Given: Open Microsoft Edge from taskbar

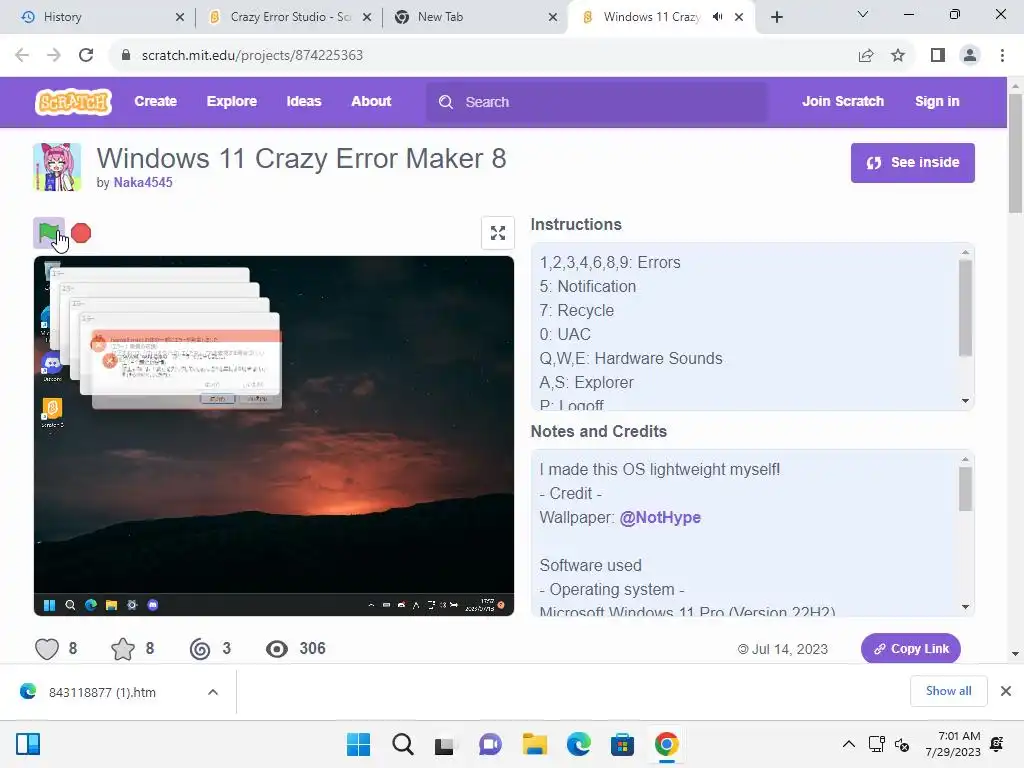Looking at the screenshot, I should [579, 744].
